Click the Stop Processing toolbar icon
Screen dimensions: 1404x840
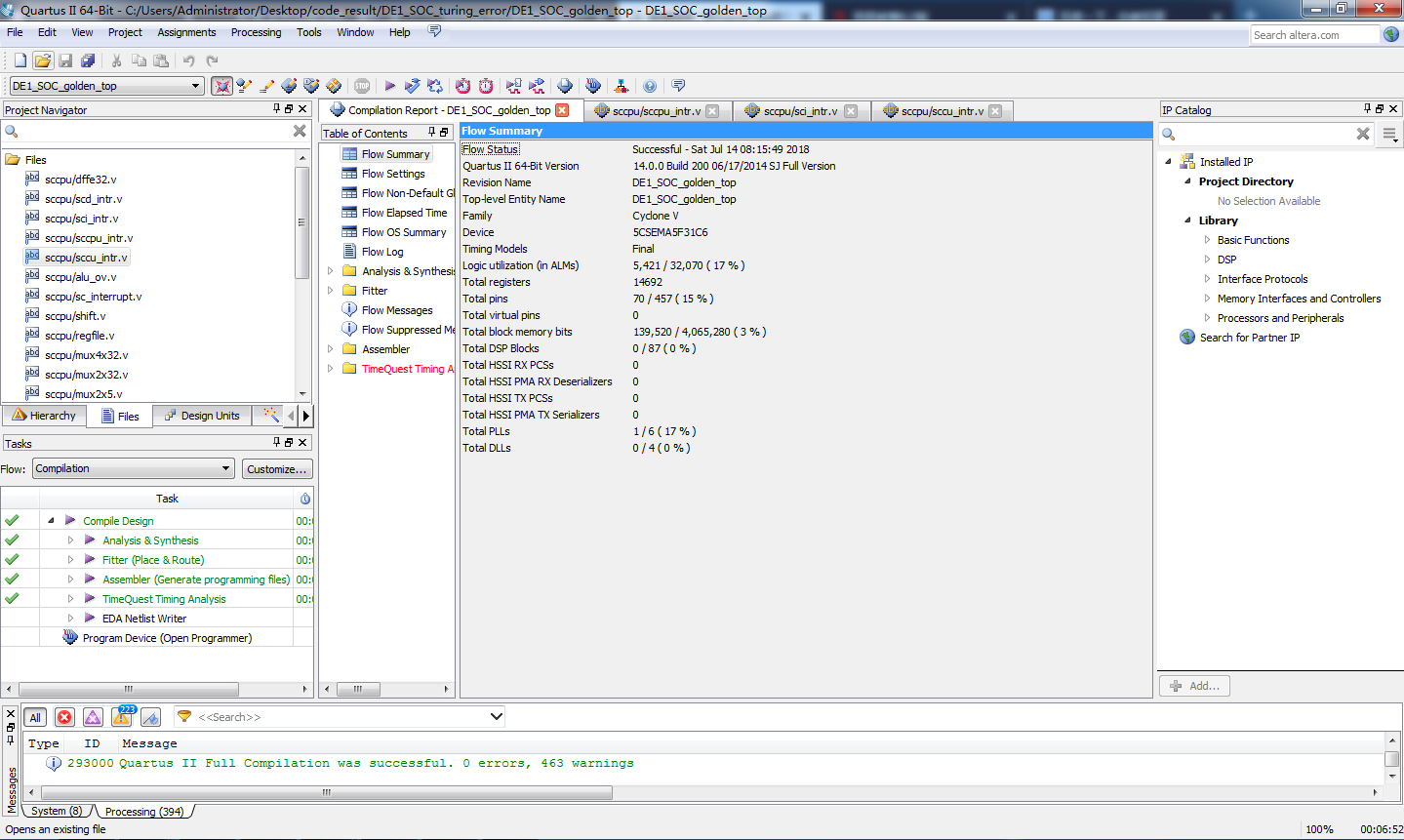click(362, 86)
